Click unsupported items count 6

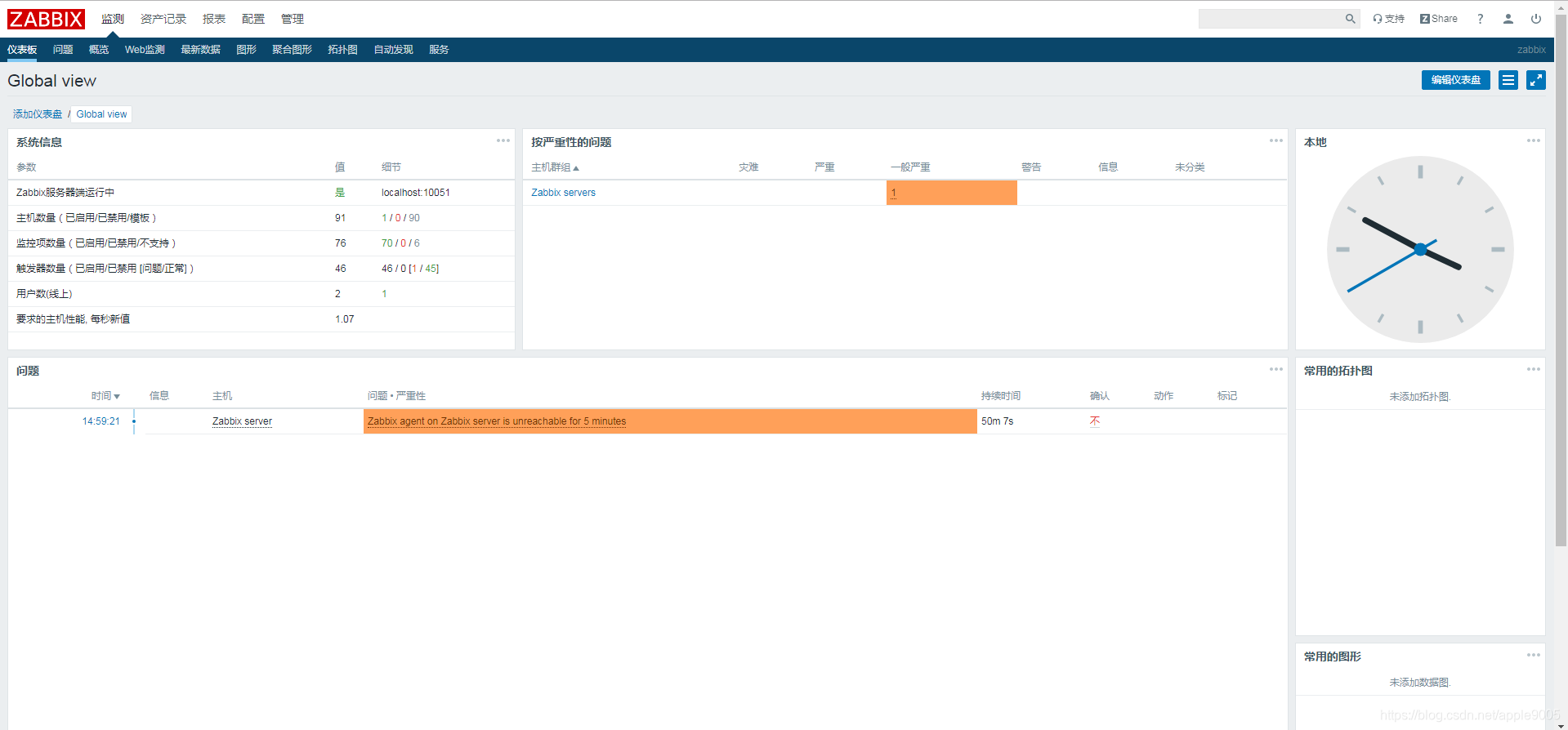417,243
